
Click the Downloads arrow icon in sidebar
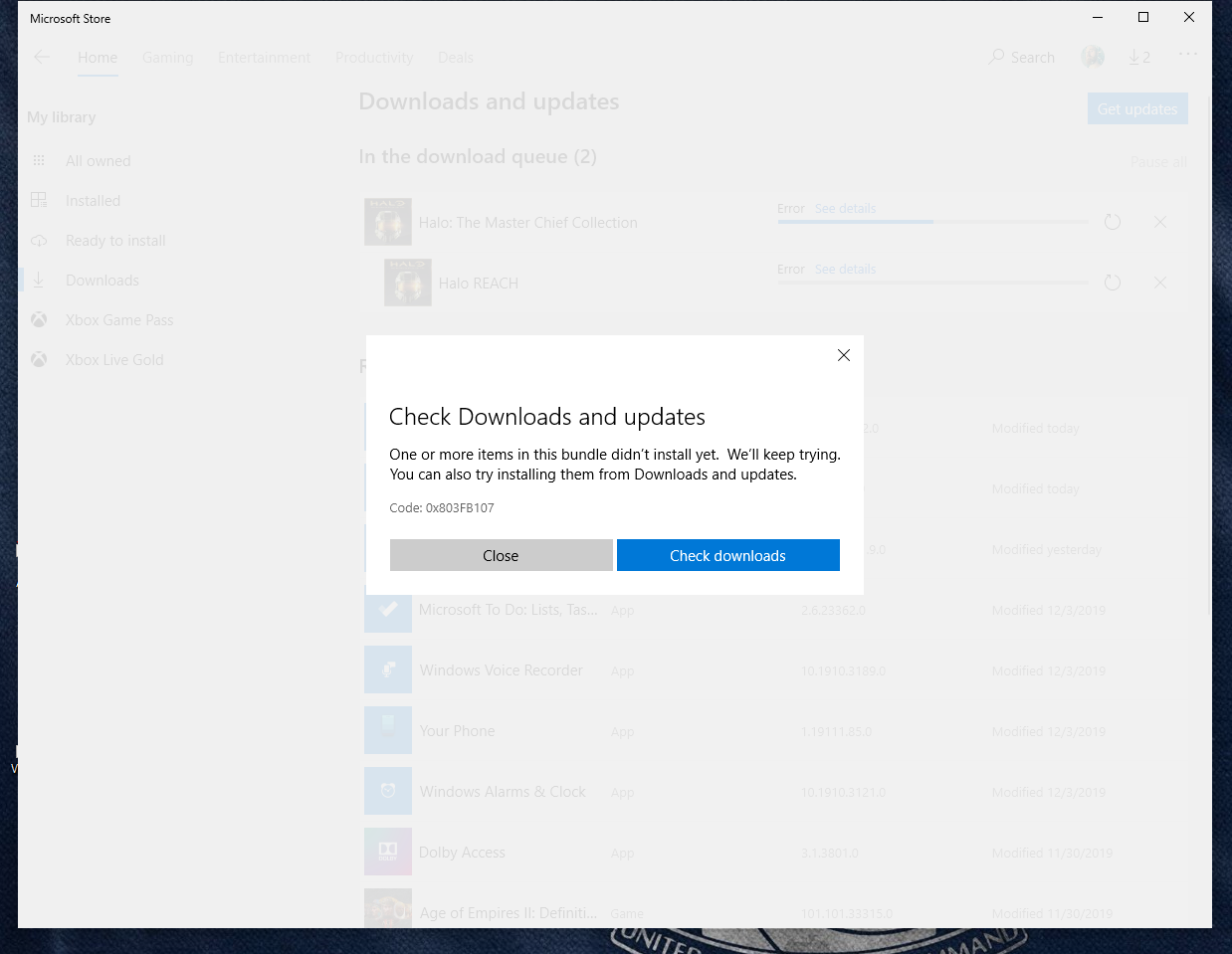pos(39,280)
